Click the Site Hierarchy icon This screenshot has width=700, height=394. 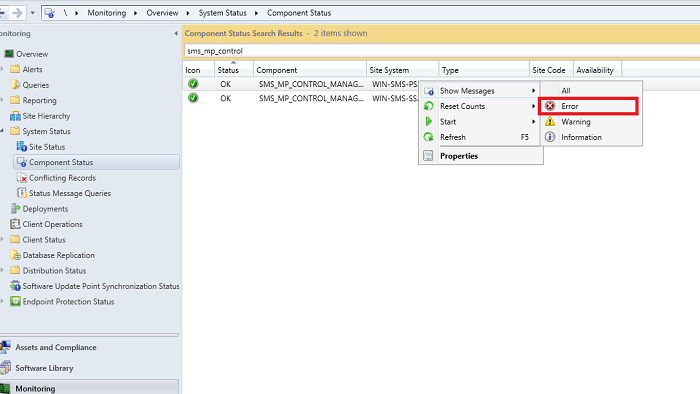(15, 116)
